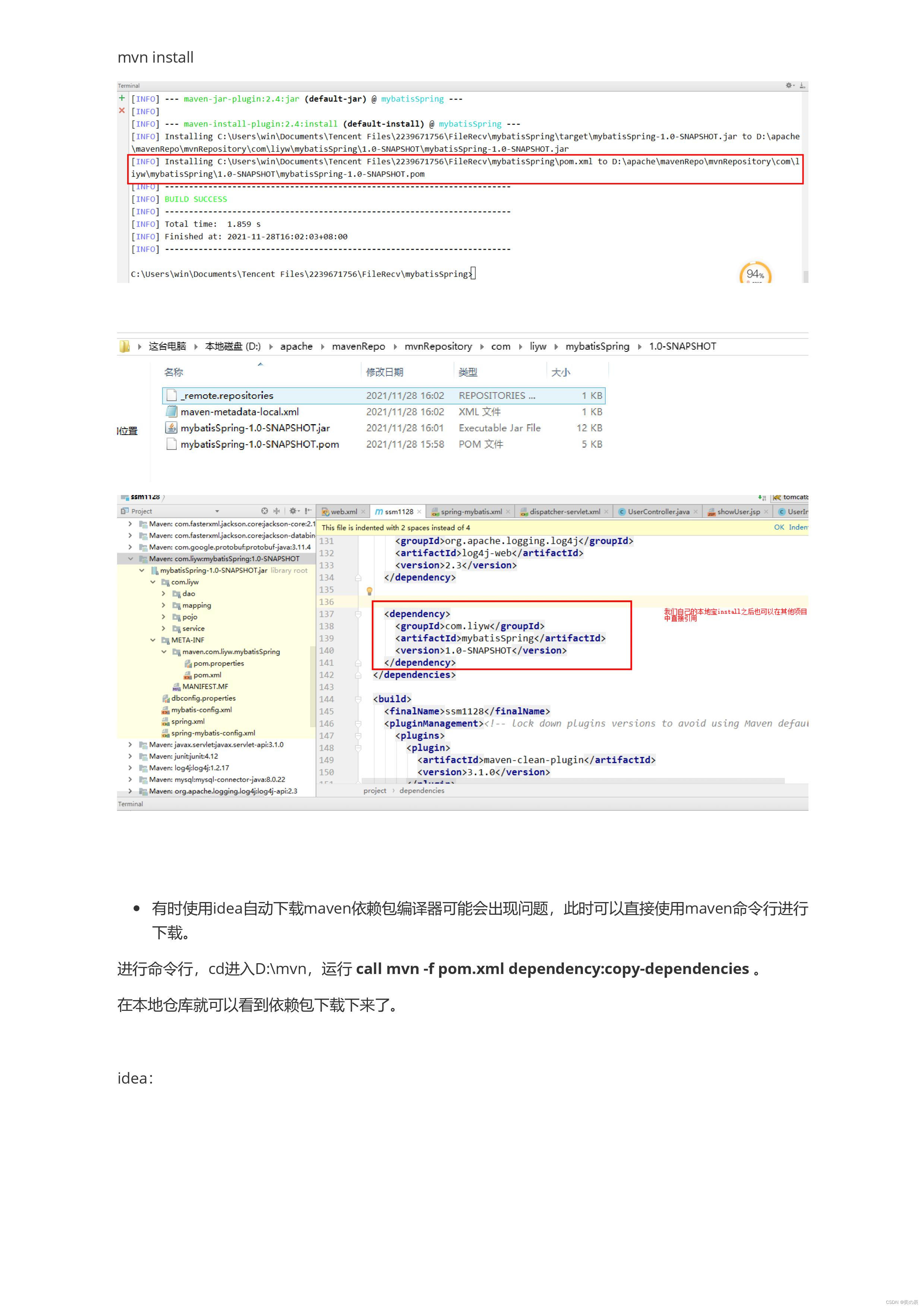The height and width of the screenshot is (1308, 924).
Task: Click the hide terminal panel download icon
Action: coord(802,85)
